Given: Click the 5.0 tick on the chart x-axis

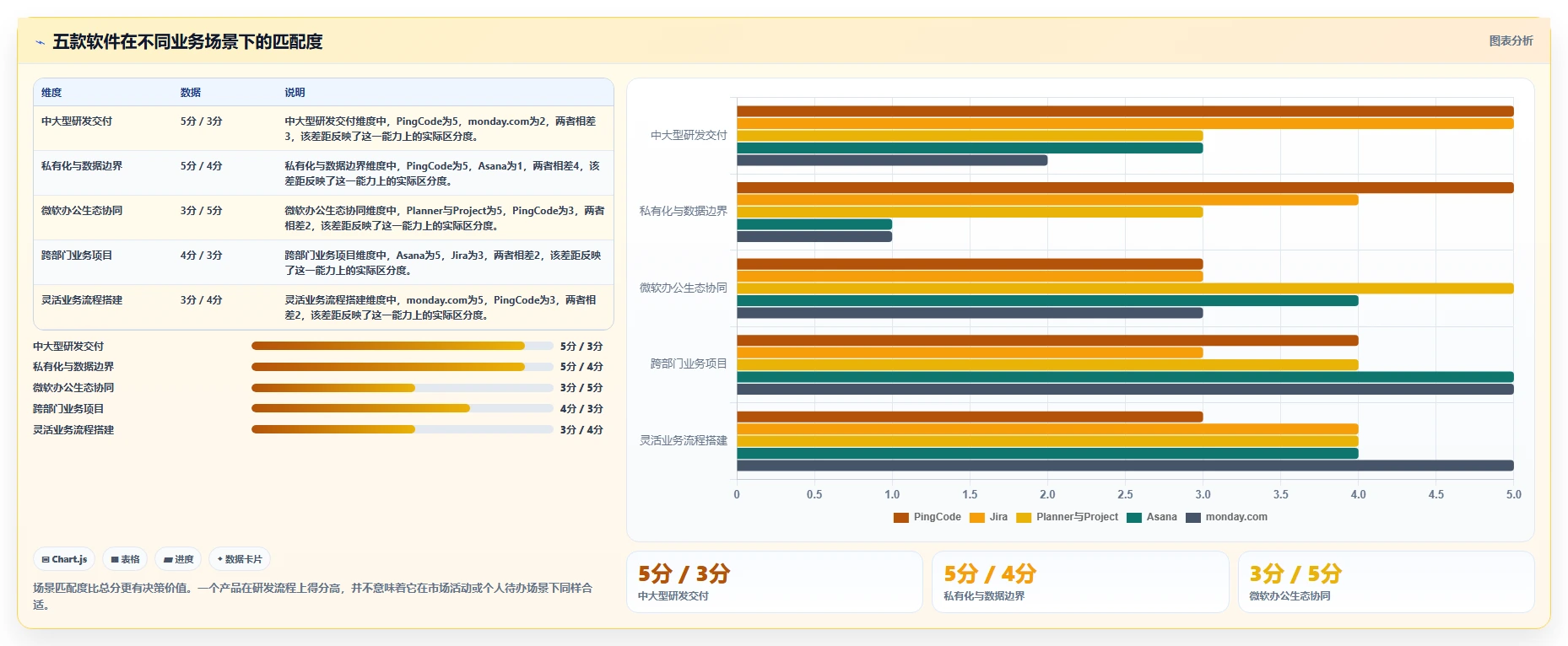Looking at the screenshot, I should click(1514, 495).
